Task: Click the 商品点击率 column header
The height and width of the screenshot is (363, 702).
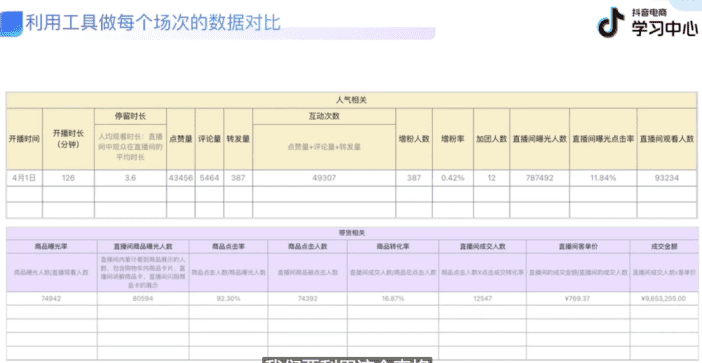Action: point(228,247)
